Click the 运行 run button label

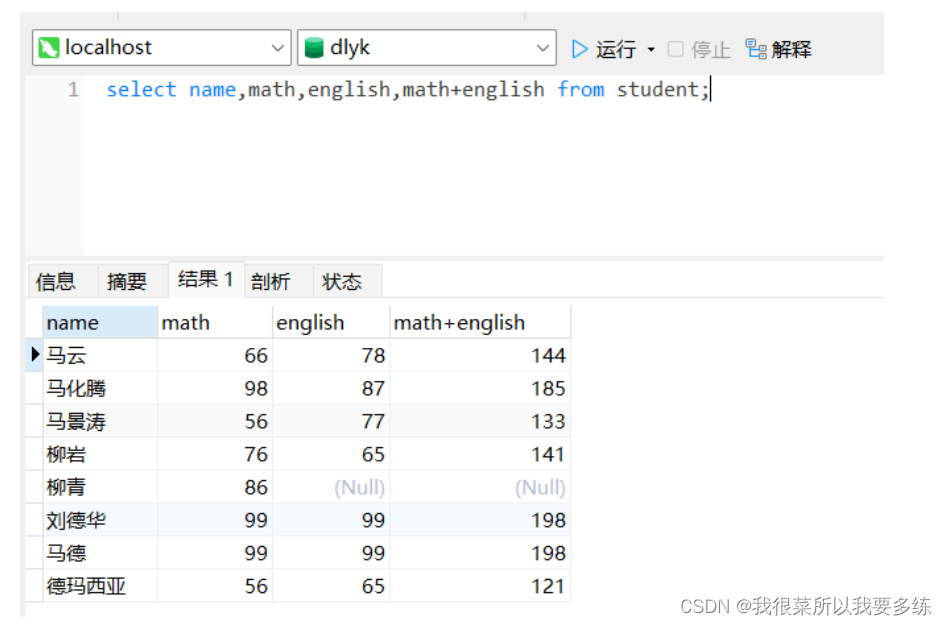615,50
